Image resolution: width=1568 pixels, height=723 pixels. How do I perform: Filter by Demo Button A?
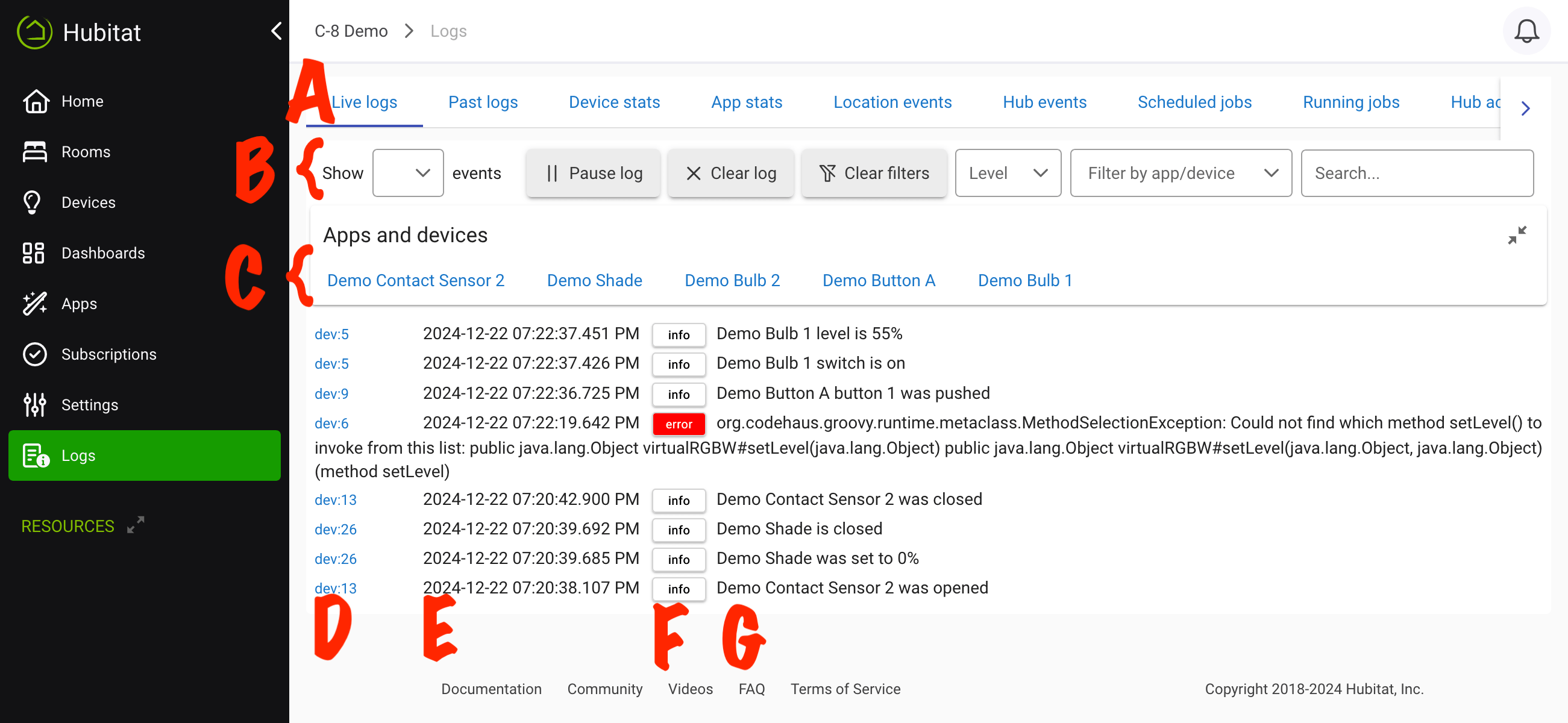879,281
